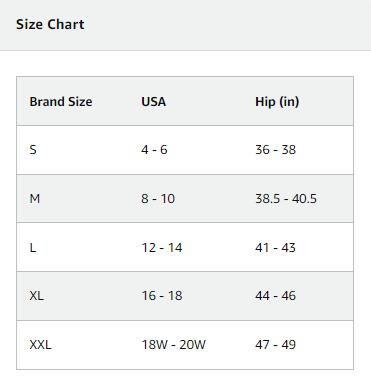Select the XXL brand size cell
This screenshot has height=390, width=371.
coord(41,345)
